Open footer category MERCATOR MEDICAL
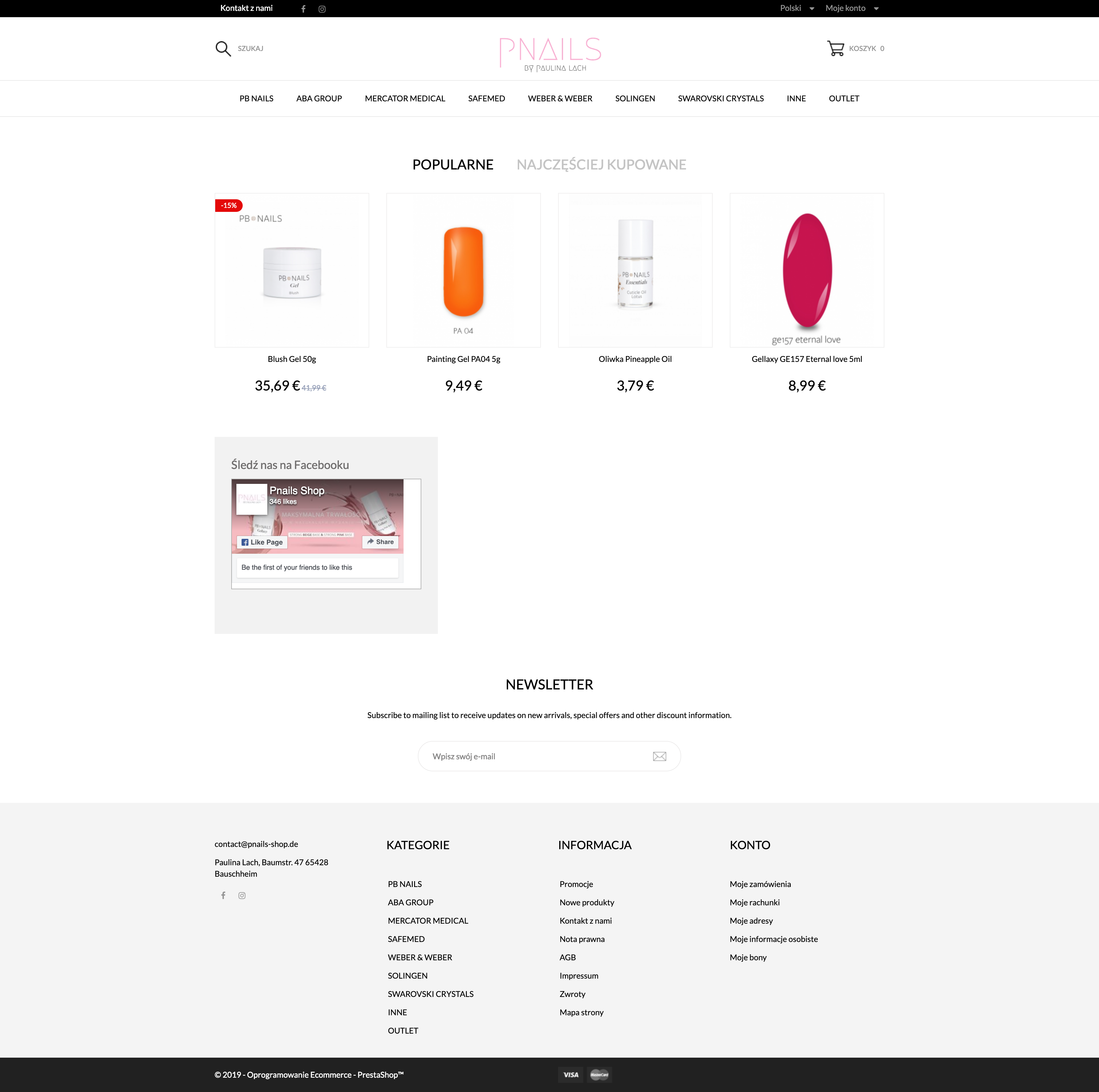 point(428,920)
